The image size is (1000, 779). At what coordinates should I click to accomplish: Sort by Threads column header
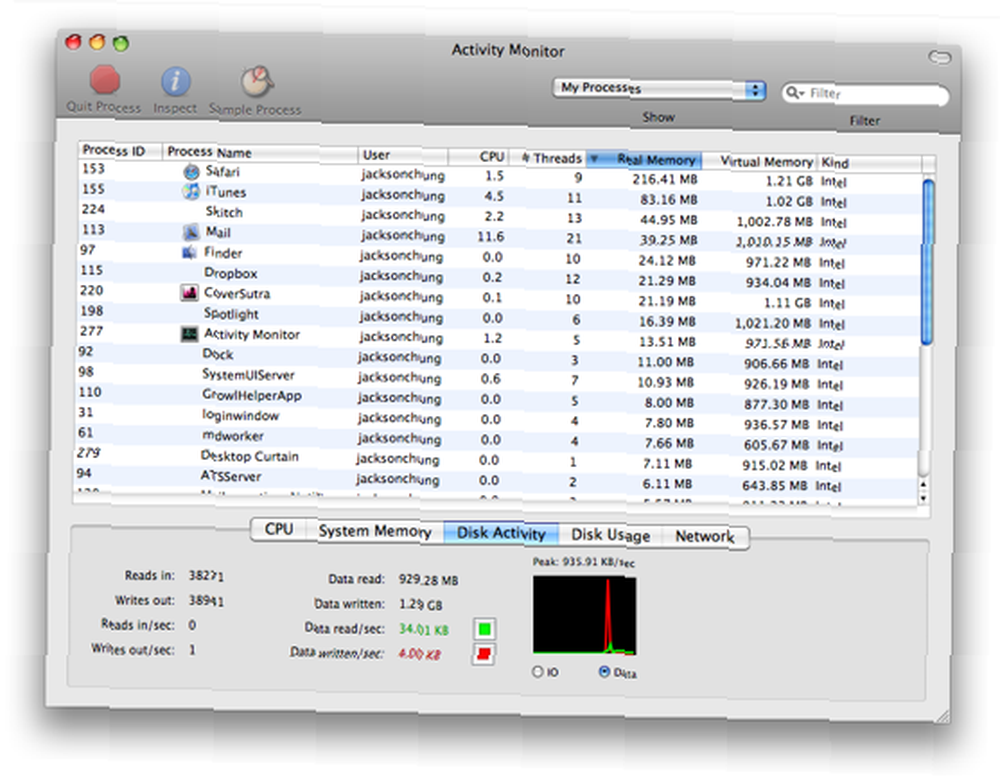pyautogui.click(x=547, y=158)
